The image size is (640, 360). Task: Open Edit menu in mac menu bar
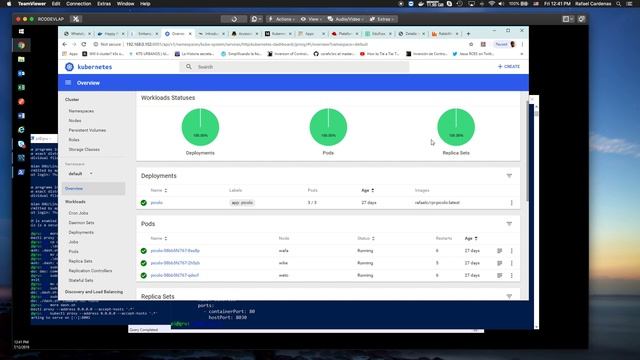click(56, 4)
